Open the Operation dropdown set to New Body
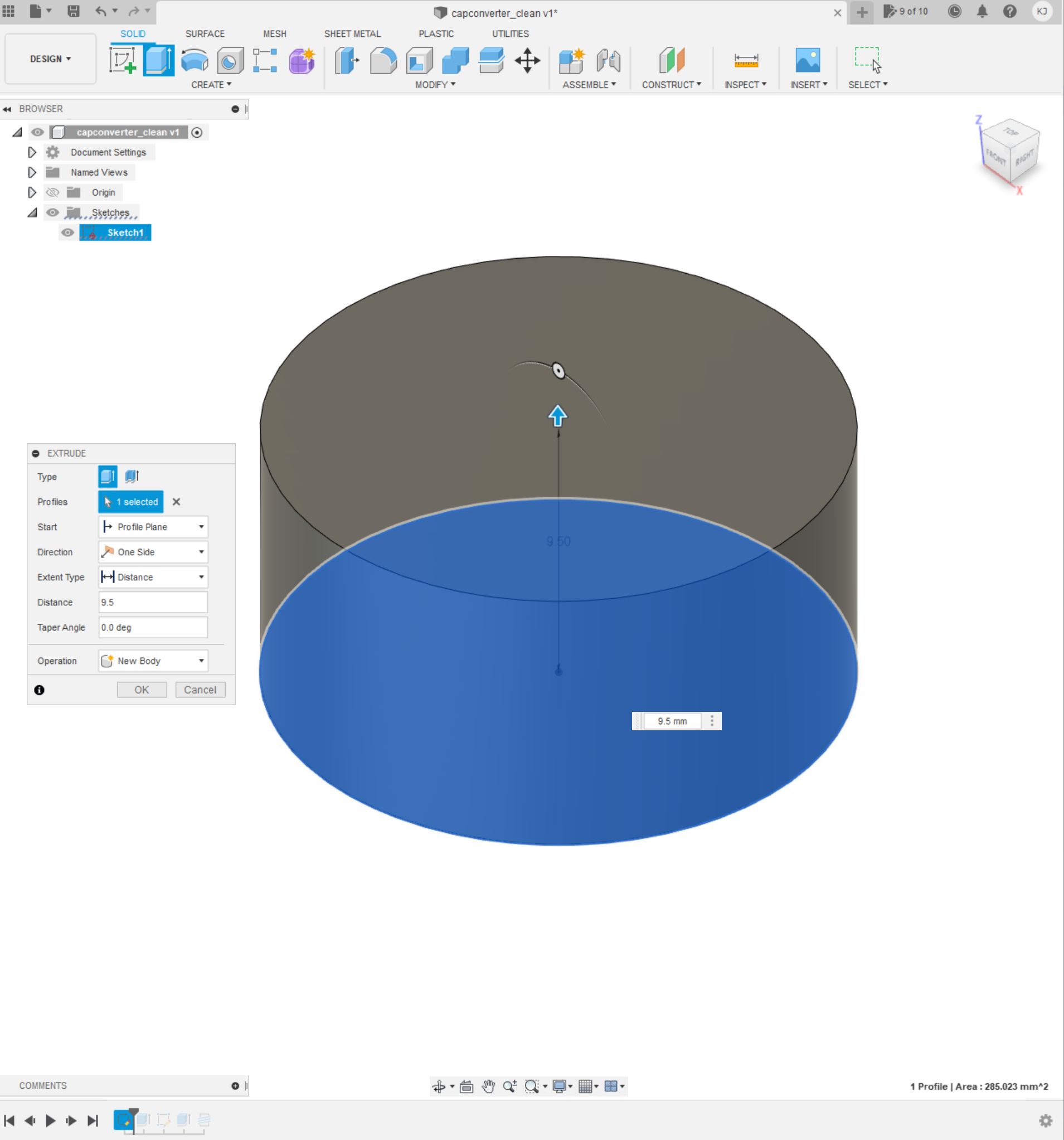 pyautogui.click(x=153, y=661)
